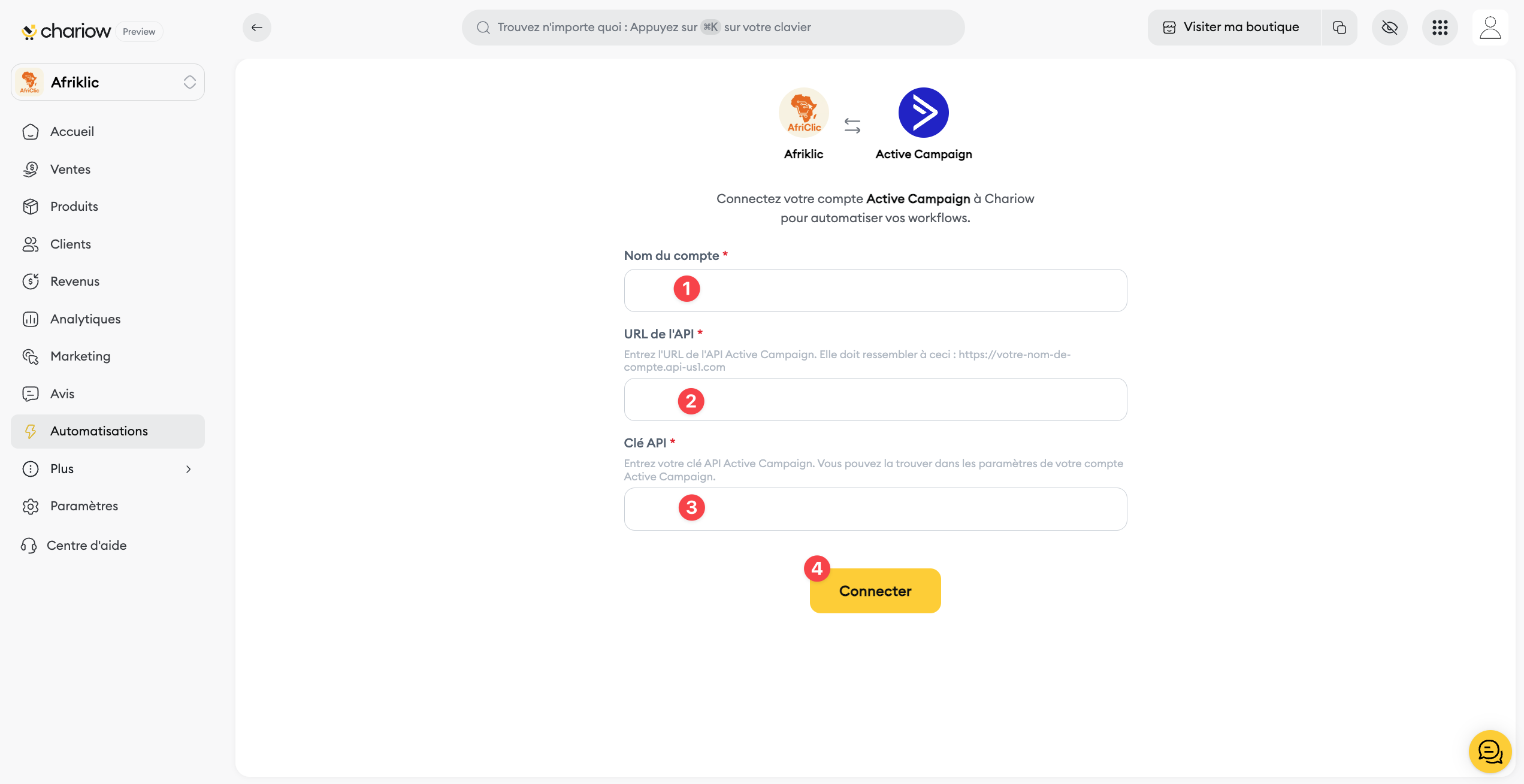Click the copy shop link icon

1339,28
